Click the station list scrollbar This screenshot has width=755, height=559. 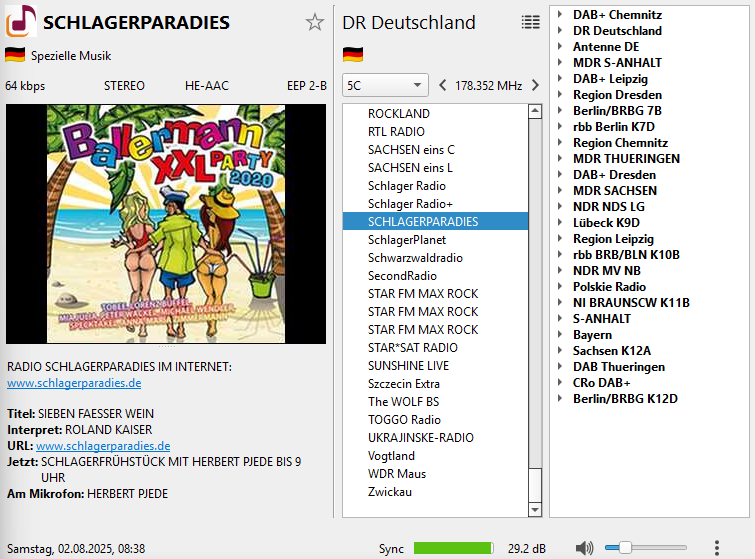point(535,300)
